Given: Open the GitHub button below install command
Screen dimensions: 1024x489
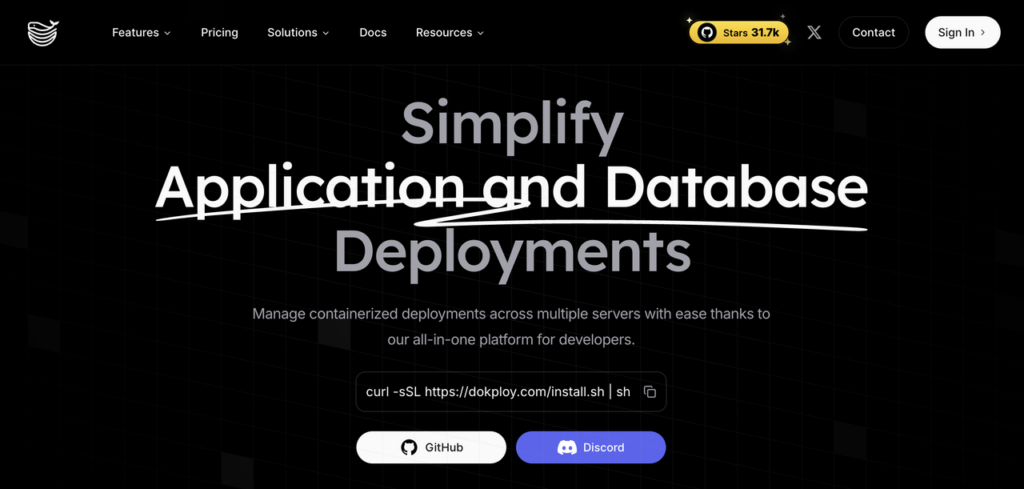Looking at the screenshot, I should click(431, 447).
